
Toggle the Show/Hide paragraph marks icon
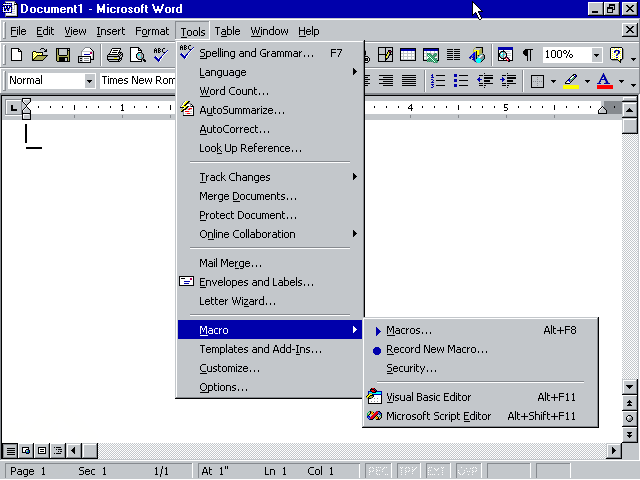coord(528,55)
